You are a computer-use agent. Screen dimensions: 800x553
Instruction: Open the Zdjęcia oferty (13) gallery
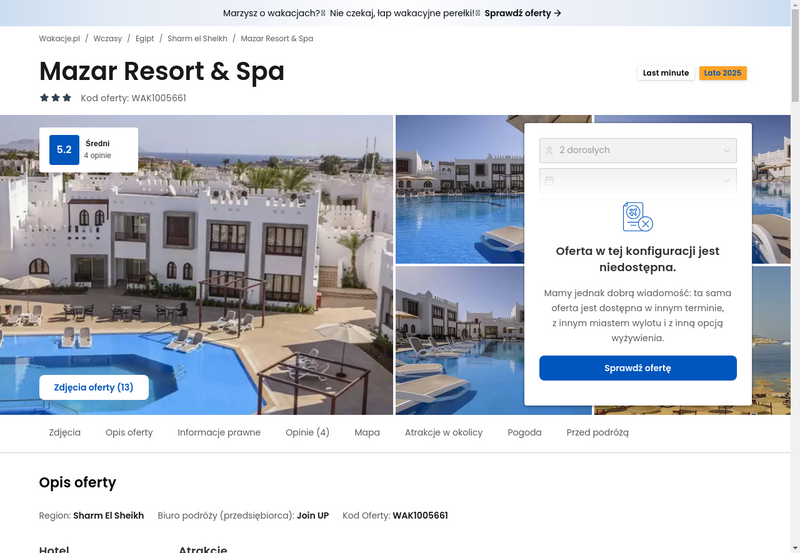click(94, 387)
